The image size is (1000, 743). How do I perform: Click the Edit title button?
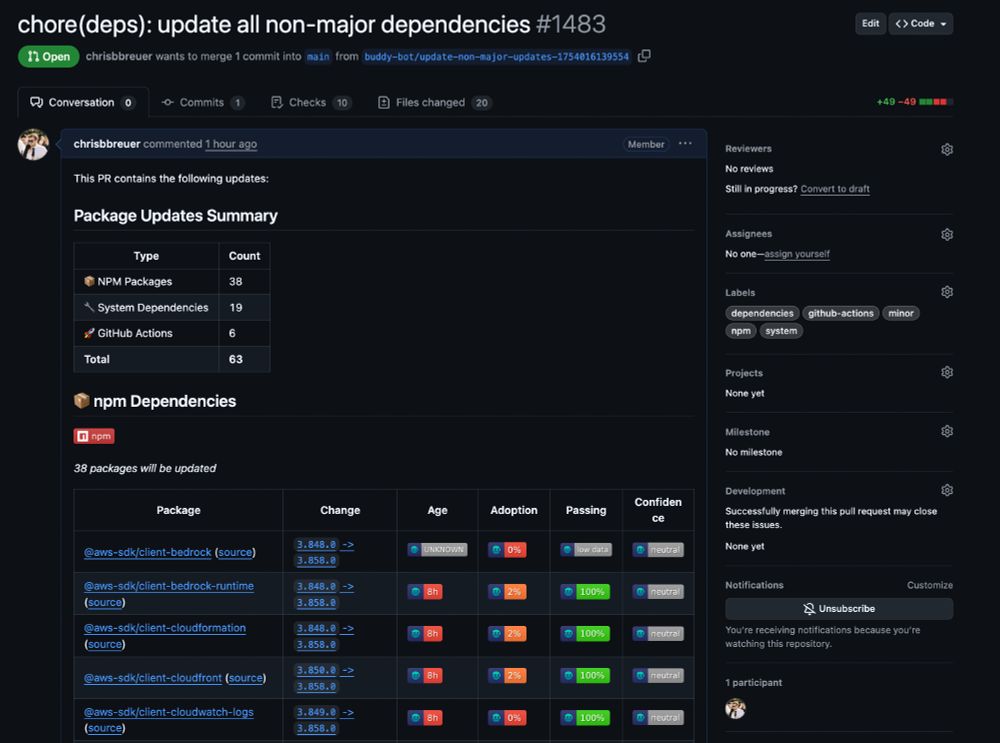pyautogui.click(x=871, y=24)
